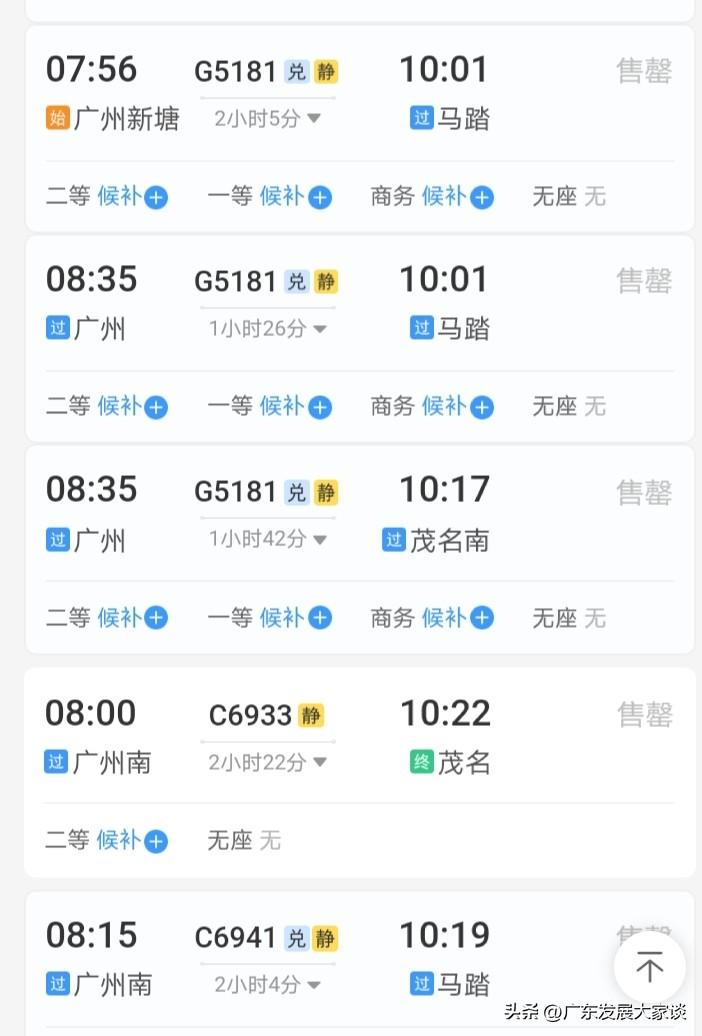This screenshot has width=702, height=1036.
Task: Click the 售罄 sold-out label on the first train
Action: (x=644, y=70)
